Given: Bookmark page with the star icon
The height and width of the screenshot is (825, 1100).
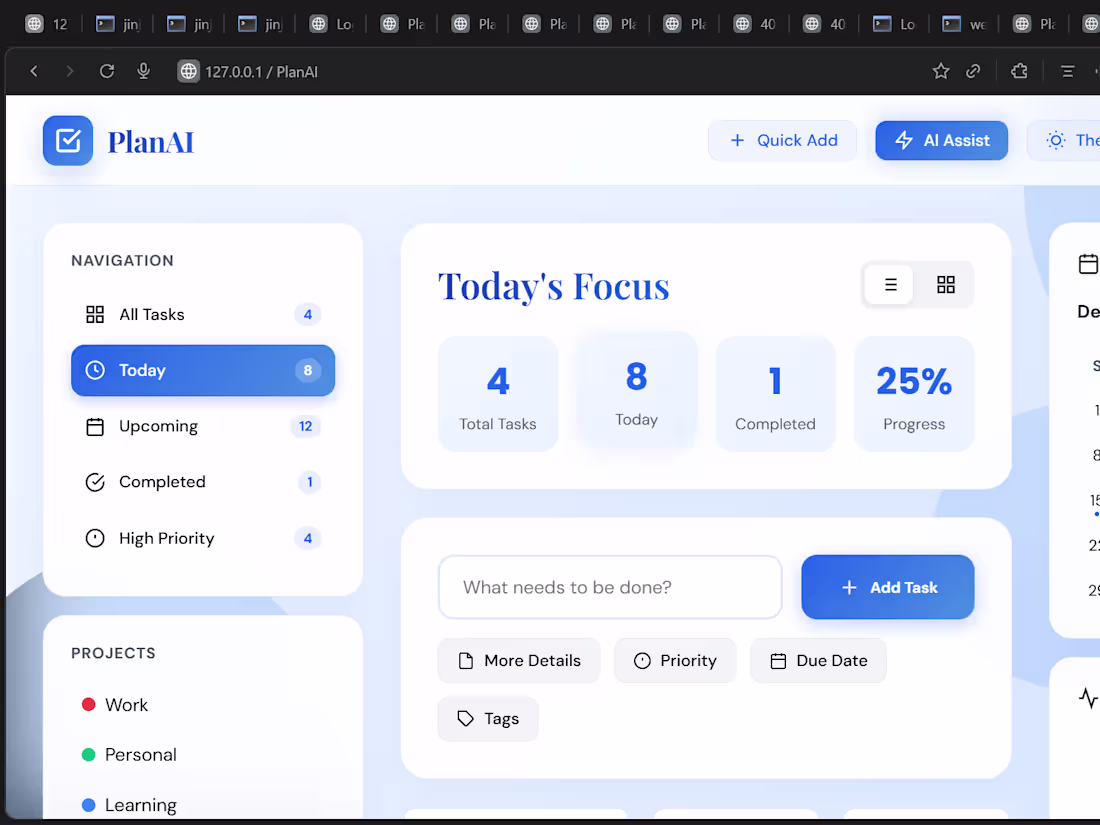Looking at the screenshot, I should [941, 71].
